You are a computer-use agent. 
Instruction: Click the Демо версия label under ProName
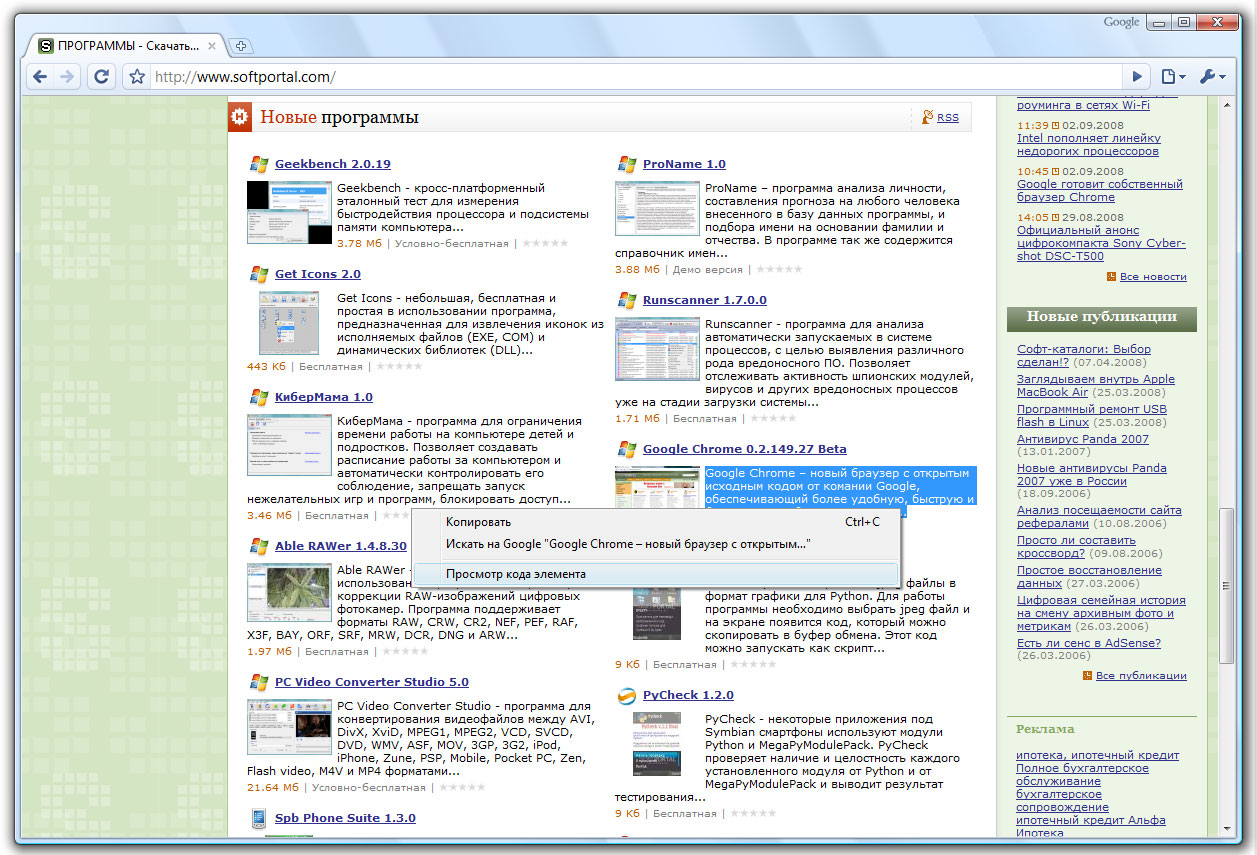[708, 269]
